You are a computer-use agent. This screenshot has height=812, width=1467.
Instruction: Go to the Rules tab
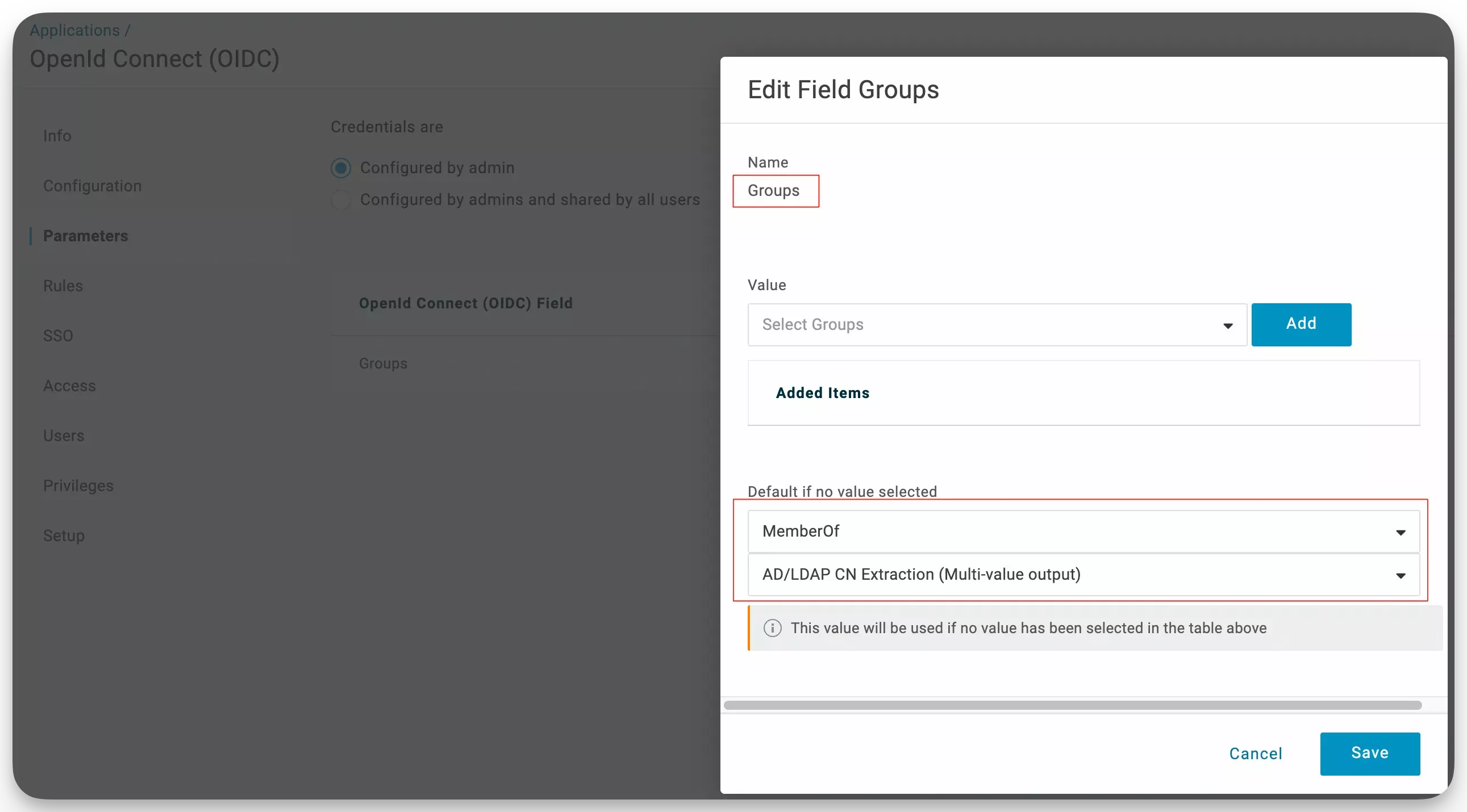(x=62, y=286)
